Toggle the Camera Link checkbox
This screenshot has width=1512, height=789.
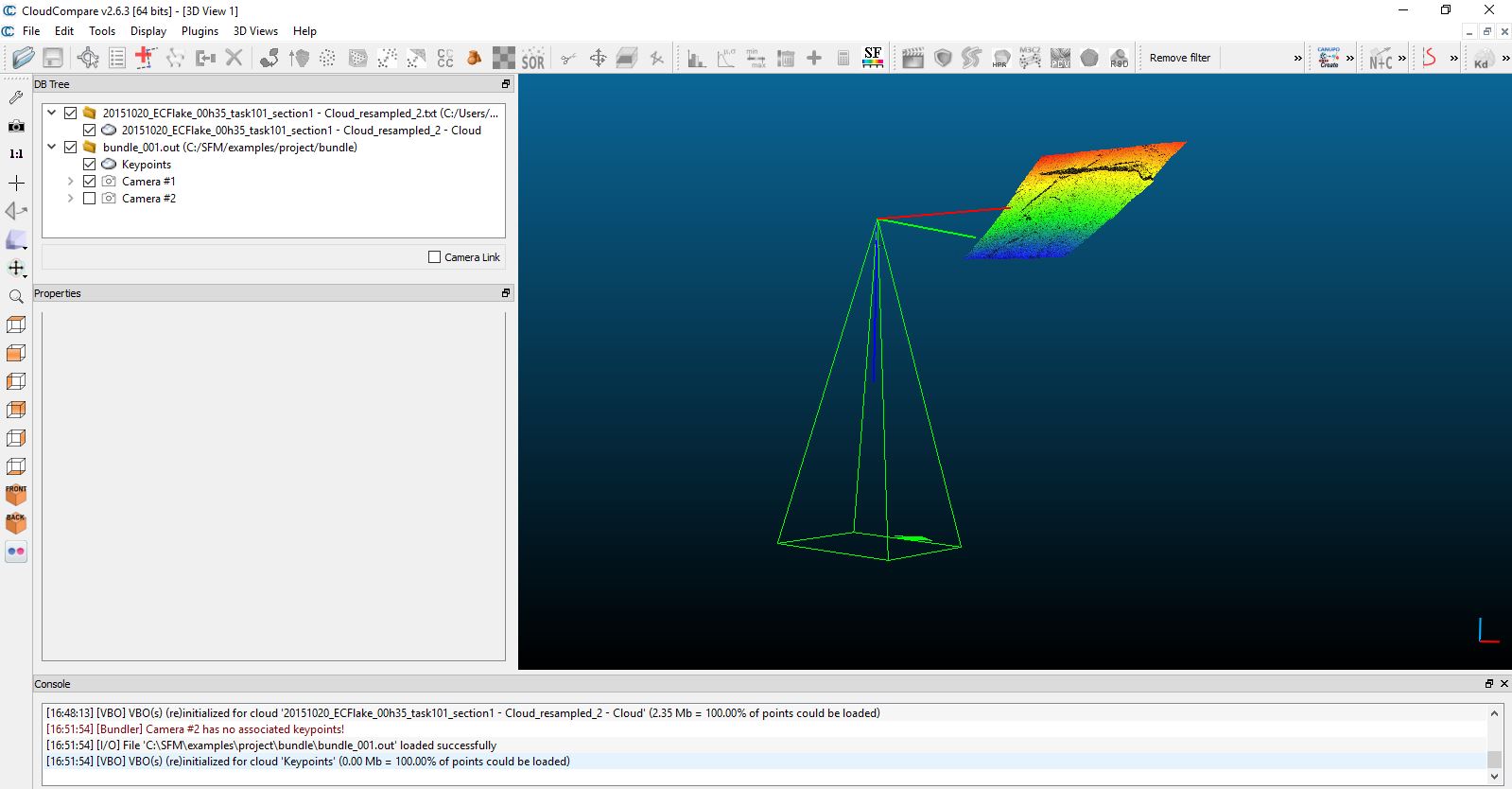(435, 257)
